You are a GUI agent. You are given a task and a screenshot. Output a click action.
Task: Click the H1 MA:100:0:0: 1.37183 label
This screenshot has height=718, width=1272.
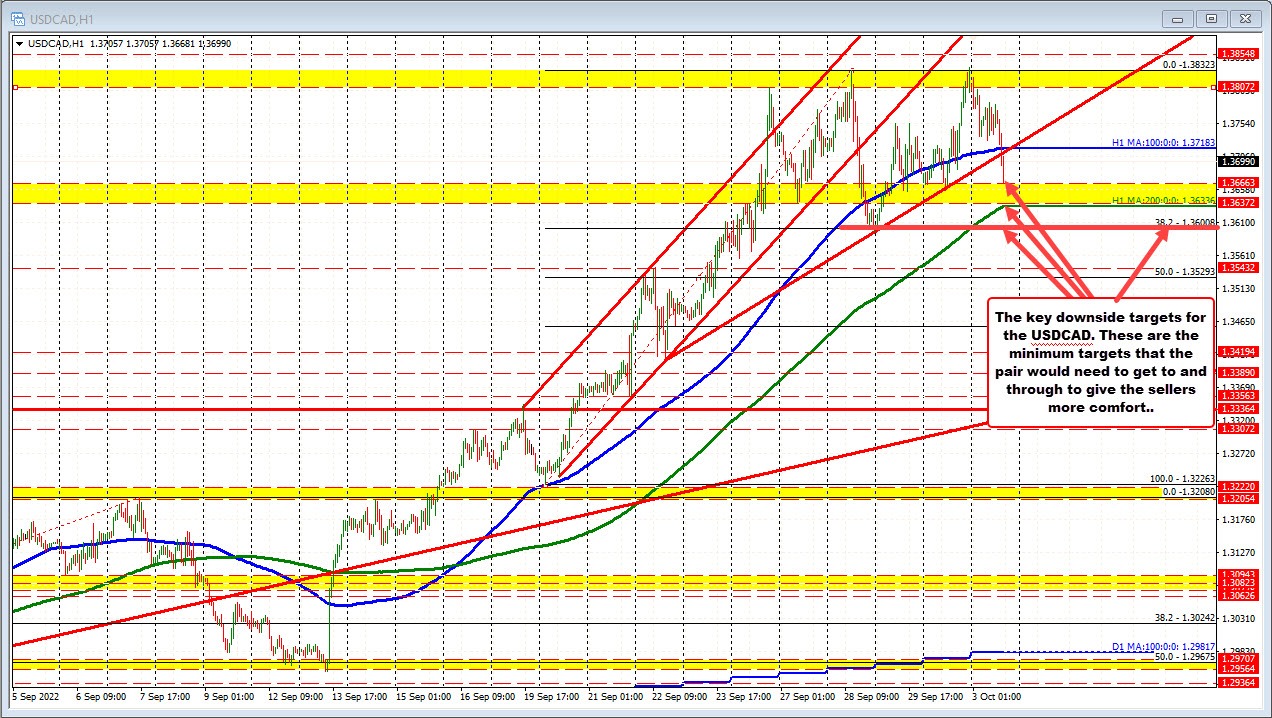point(1162,144)
